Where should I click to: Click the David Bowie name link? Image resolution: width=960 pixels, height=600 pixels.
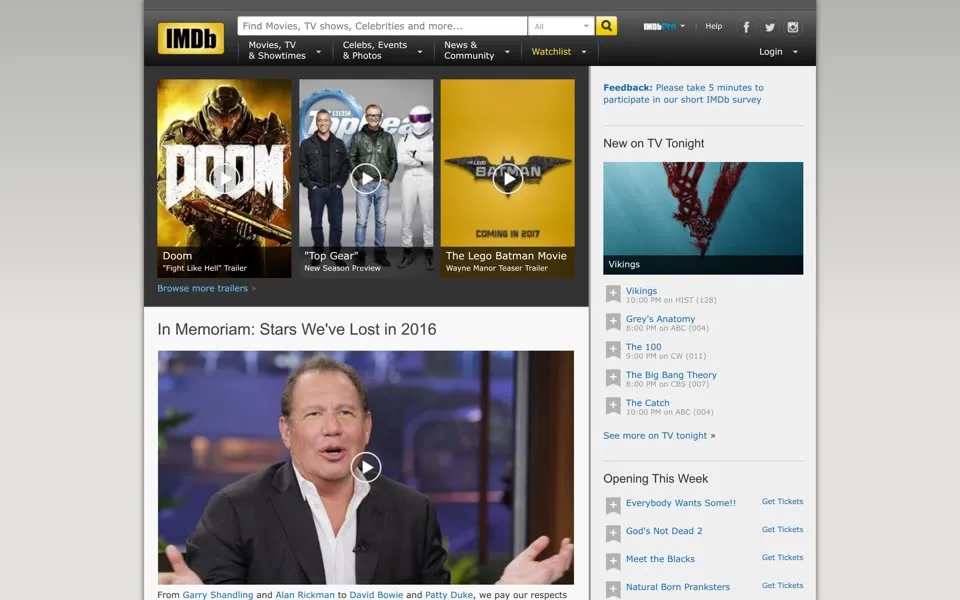376,594
